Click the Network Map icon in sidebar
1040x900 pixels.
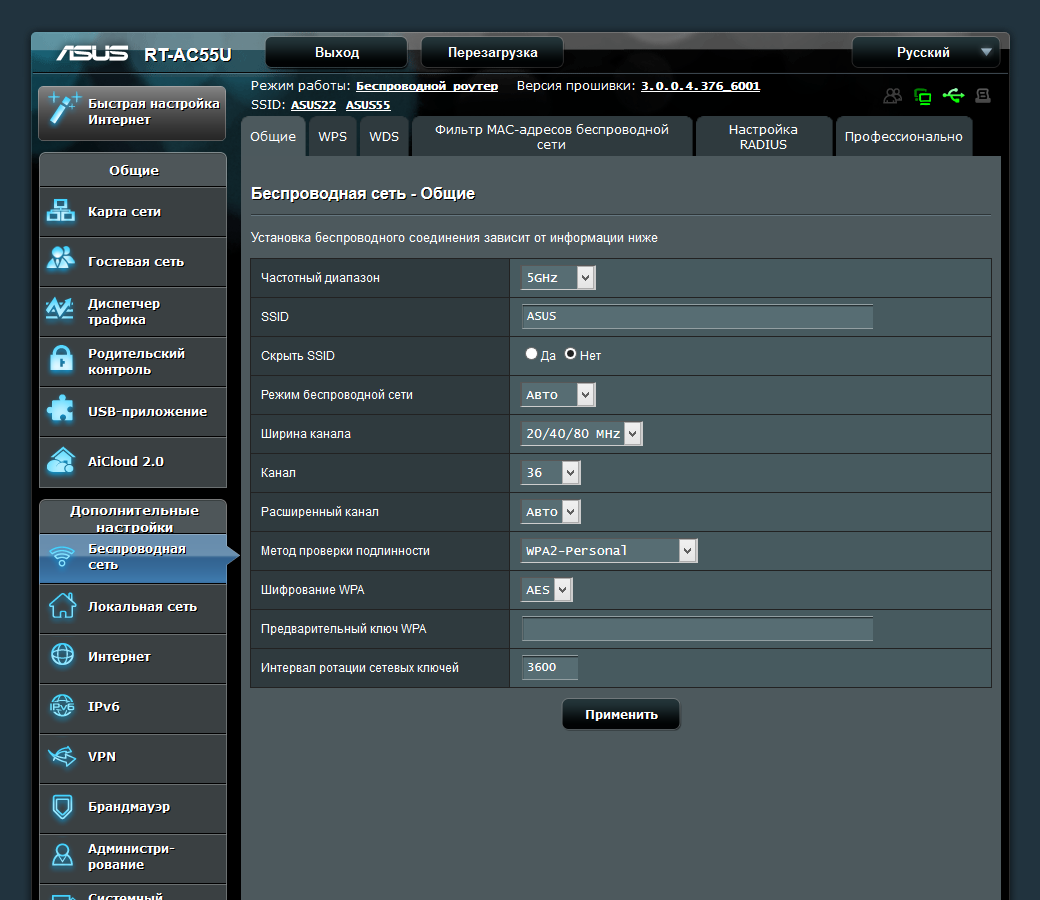click(x=61, y=211)
